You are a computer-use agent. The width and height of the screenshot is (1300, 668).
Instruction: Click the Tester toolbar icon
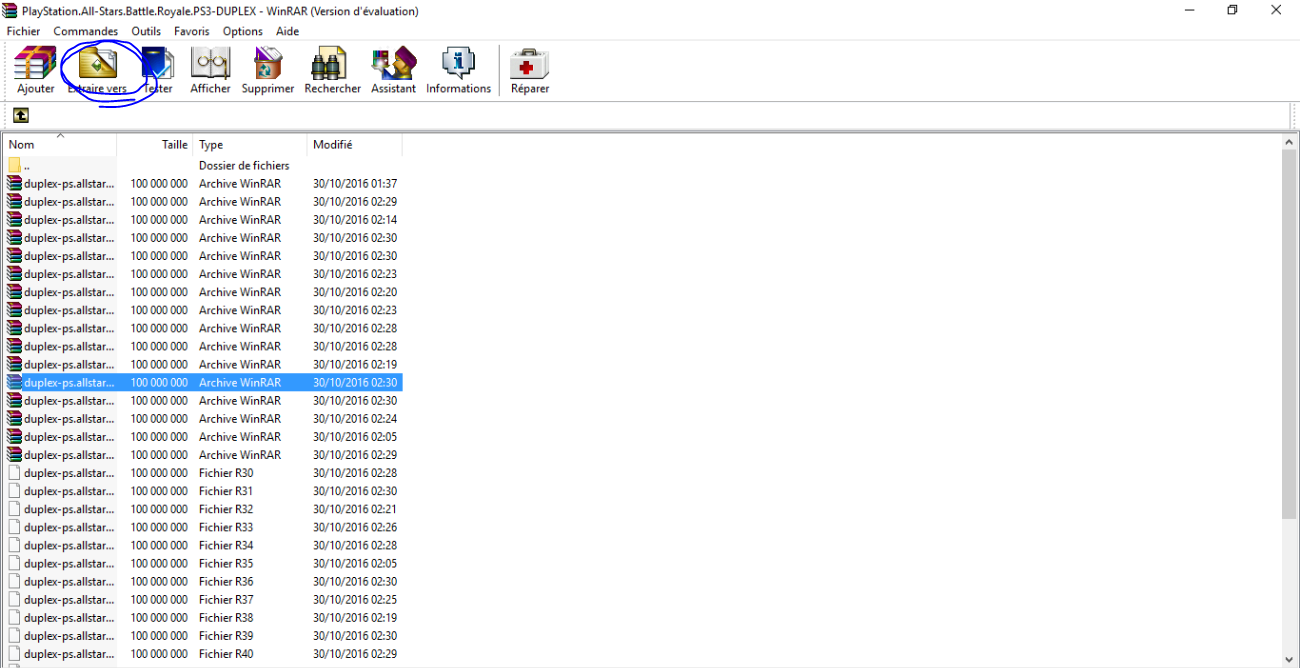click(158, 64)
